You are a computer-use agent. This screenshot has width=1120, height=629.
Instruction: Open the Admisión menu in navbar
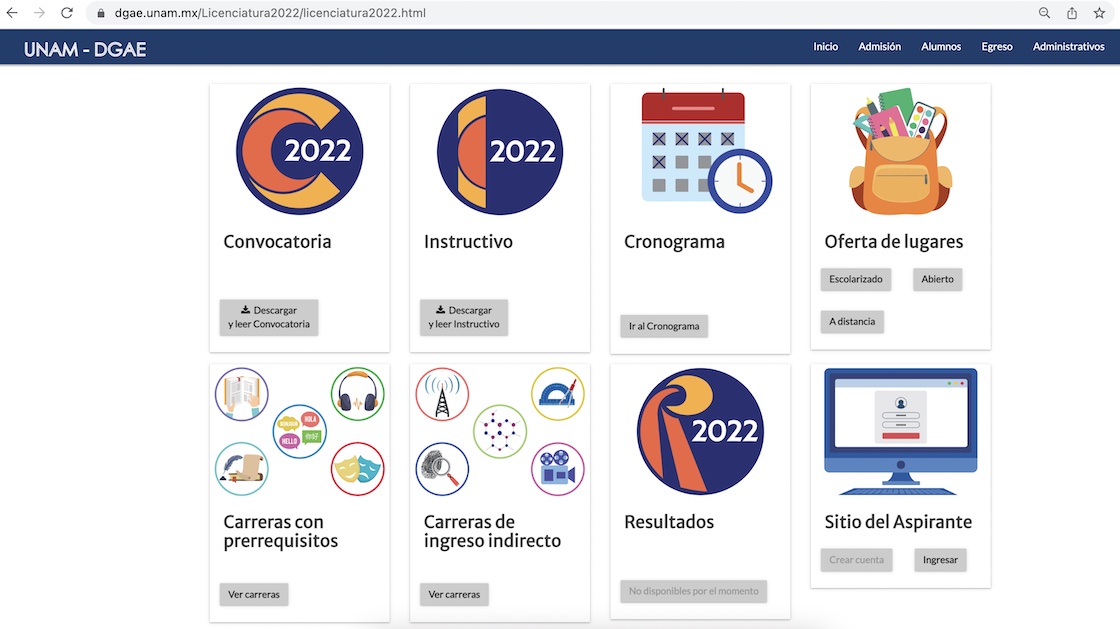[879, 47]
